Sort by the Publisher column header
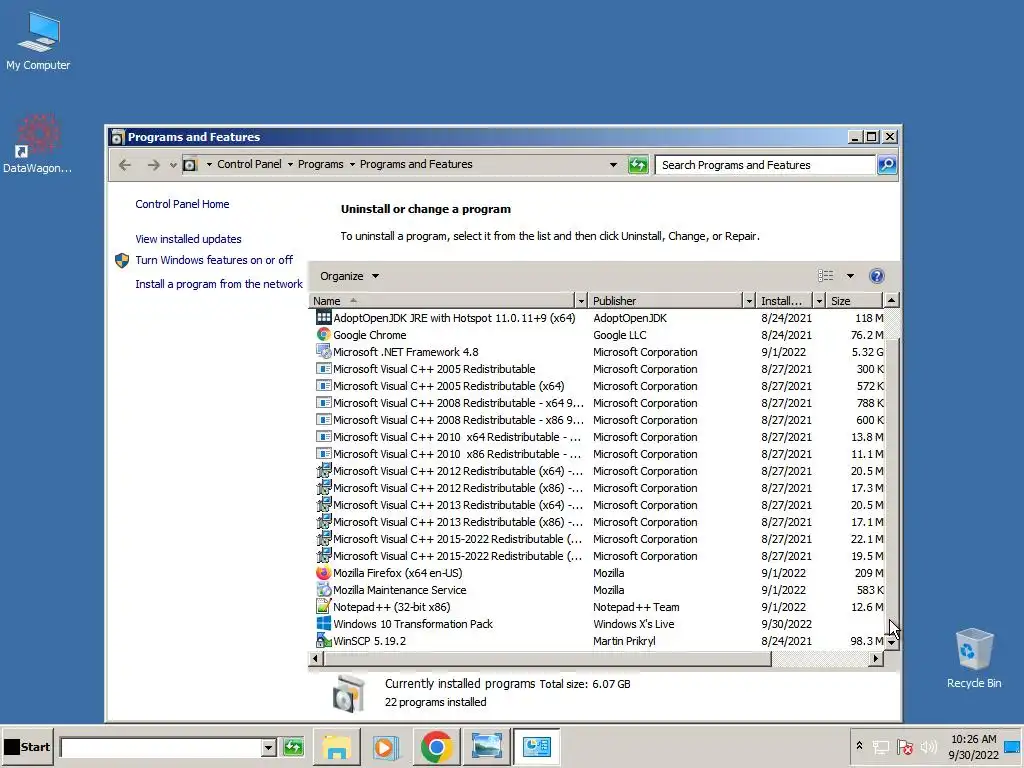This screenshot has width=1024, height=768. [665, 300]
